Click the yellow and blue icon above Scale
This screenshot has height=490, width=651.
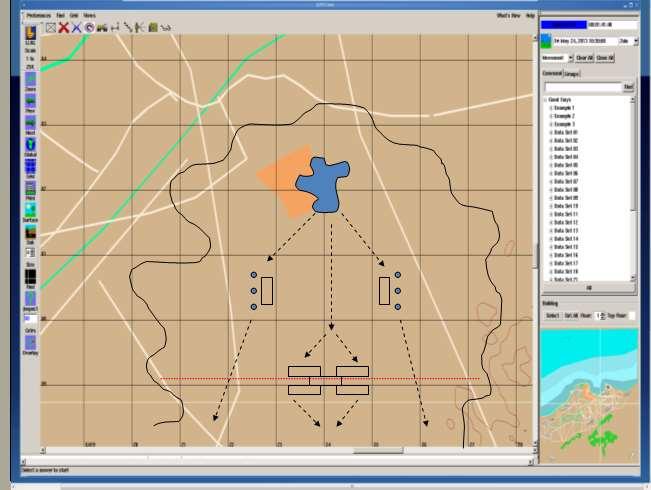pos(30,33)
